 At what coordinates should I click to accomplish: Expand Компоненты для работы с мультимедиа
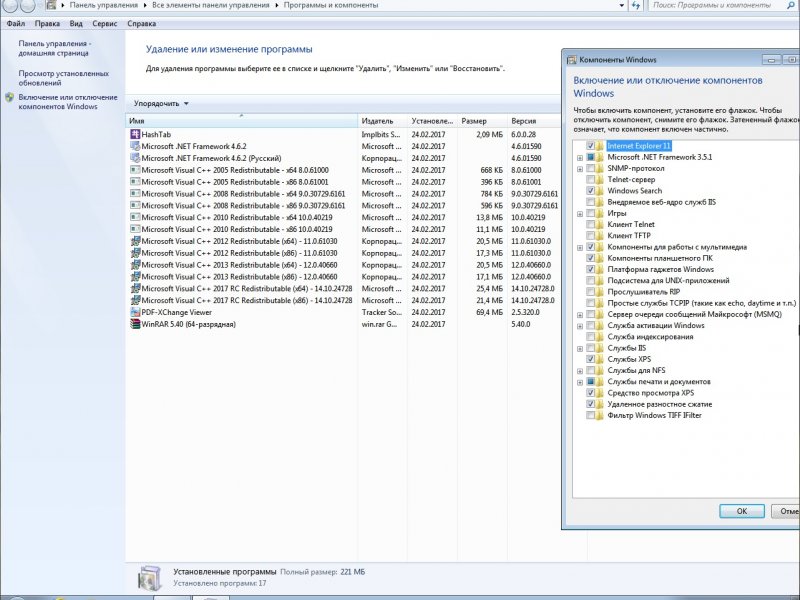click(580, 247)
